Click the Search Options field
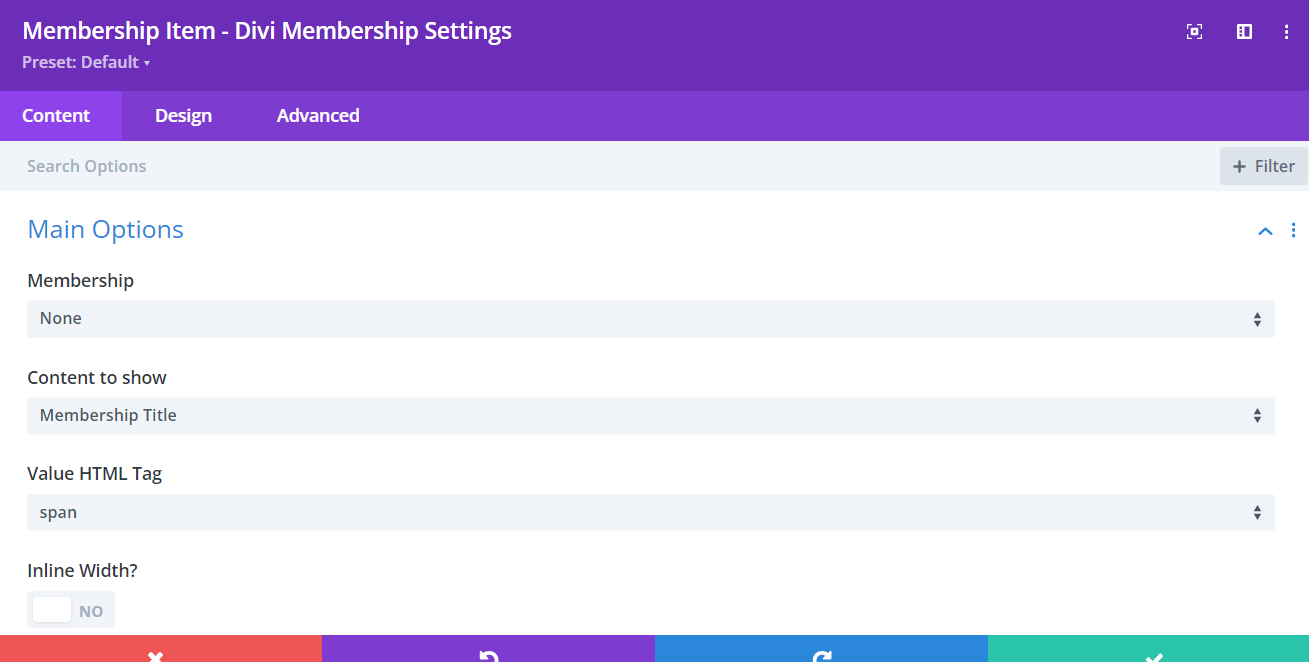The image size is (1309, 662). coord(400,165)
